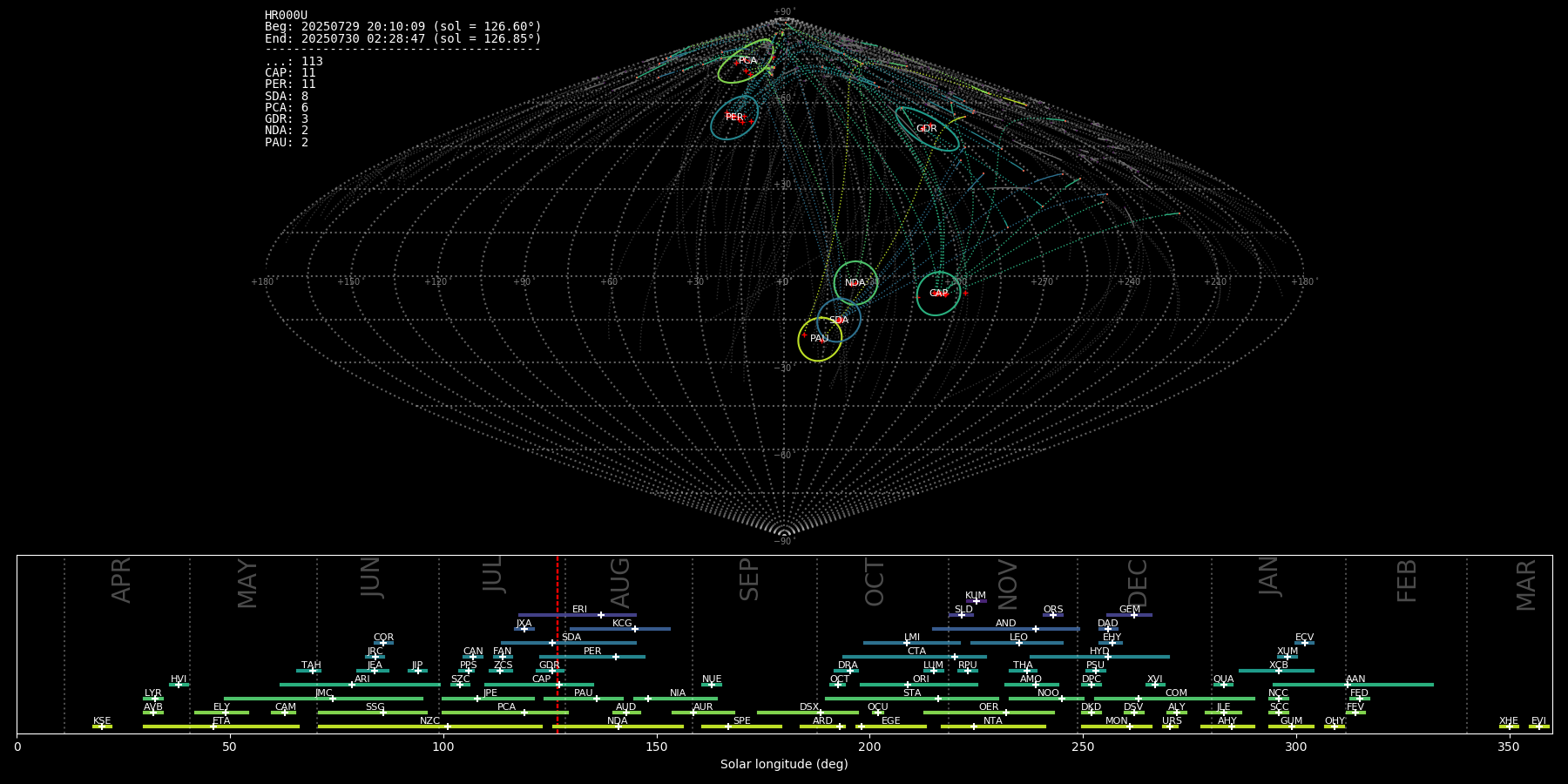
Task: Click 'NDA: 2' in the count list
Action: [x=287, y=131]
